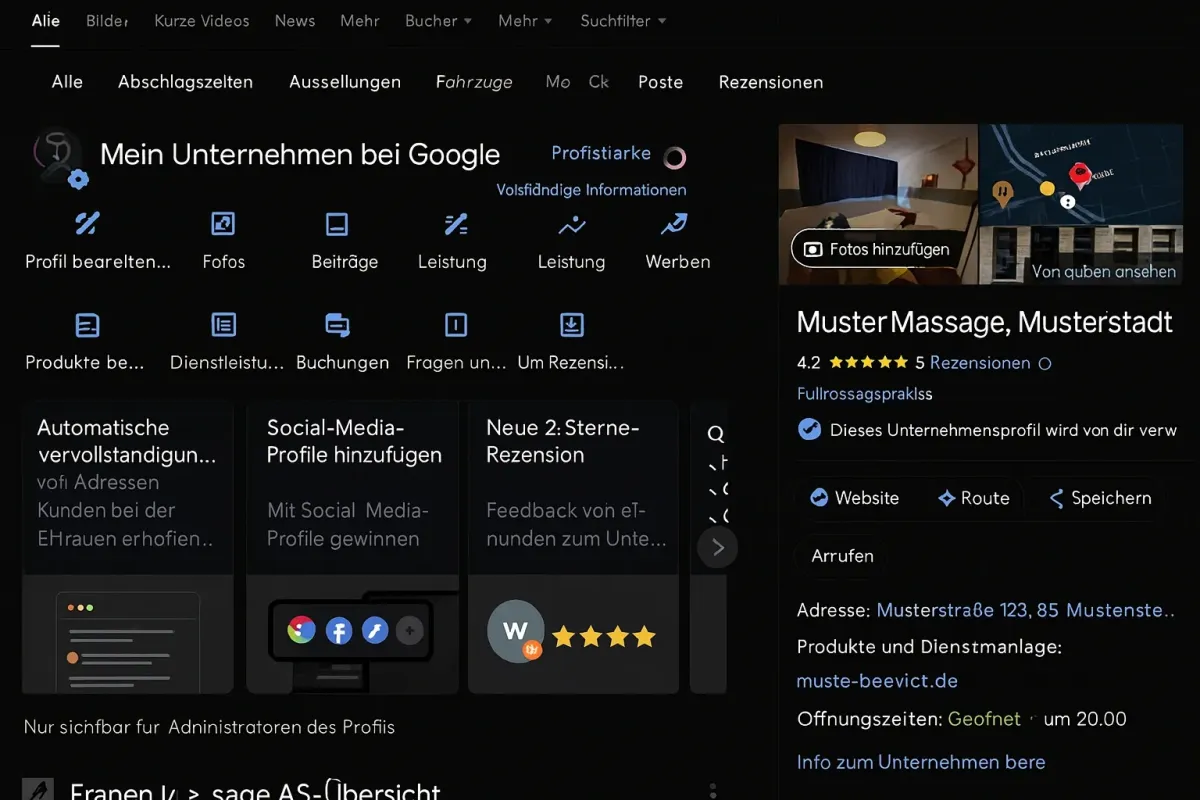Screen dimensions: 1200x800
Task: Click the room photo thumbnail
Action: (x=878, y=204)
